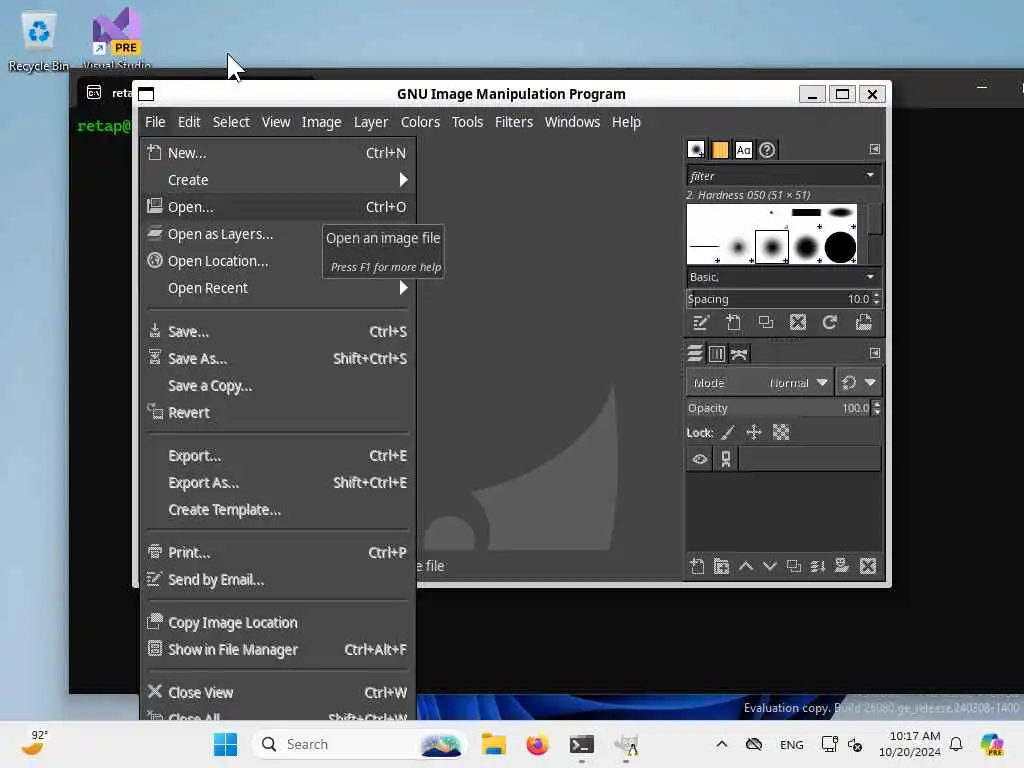Click Show in File Manager entry
This screenshot has height=768, width=1024.
(278, 650)
